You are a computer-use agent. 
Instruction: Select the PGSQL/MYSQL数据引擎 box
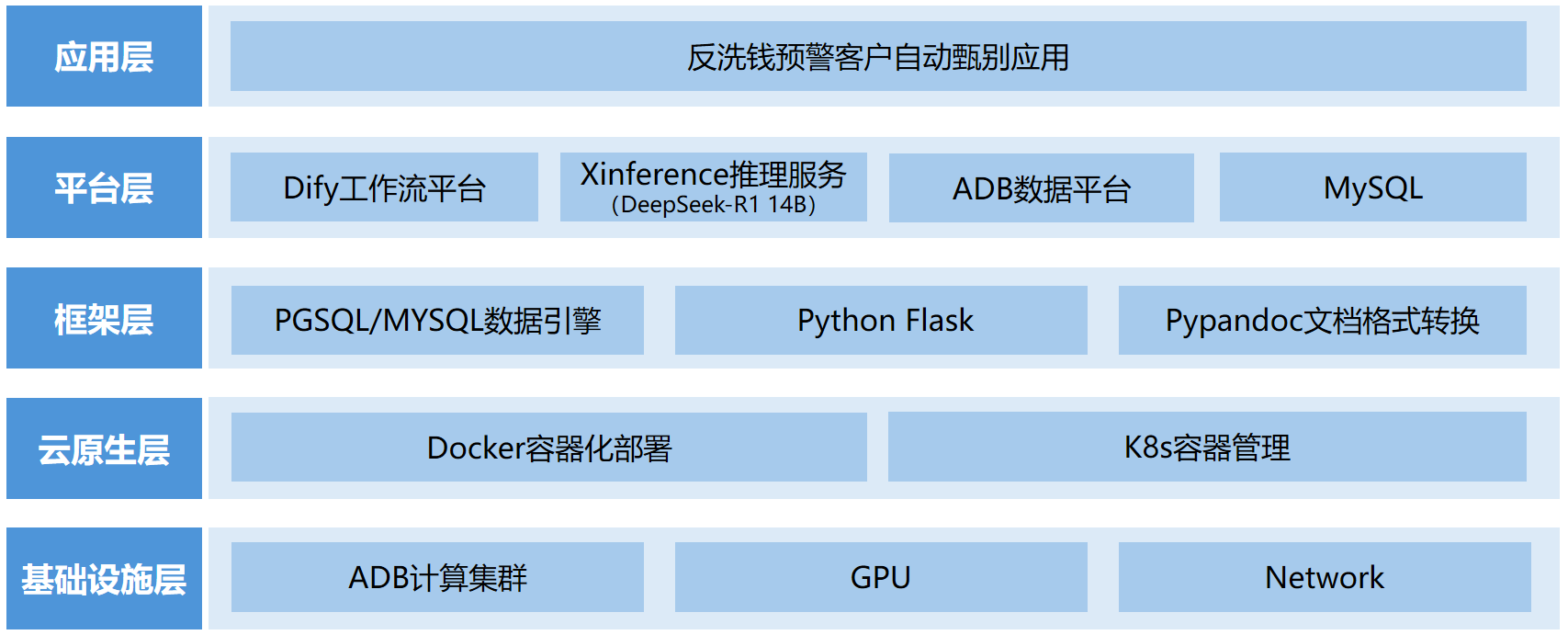click(437, 320)
